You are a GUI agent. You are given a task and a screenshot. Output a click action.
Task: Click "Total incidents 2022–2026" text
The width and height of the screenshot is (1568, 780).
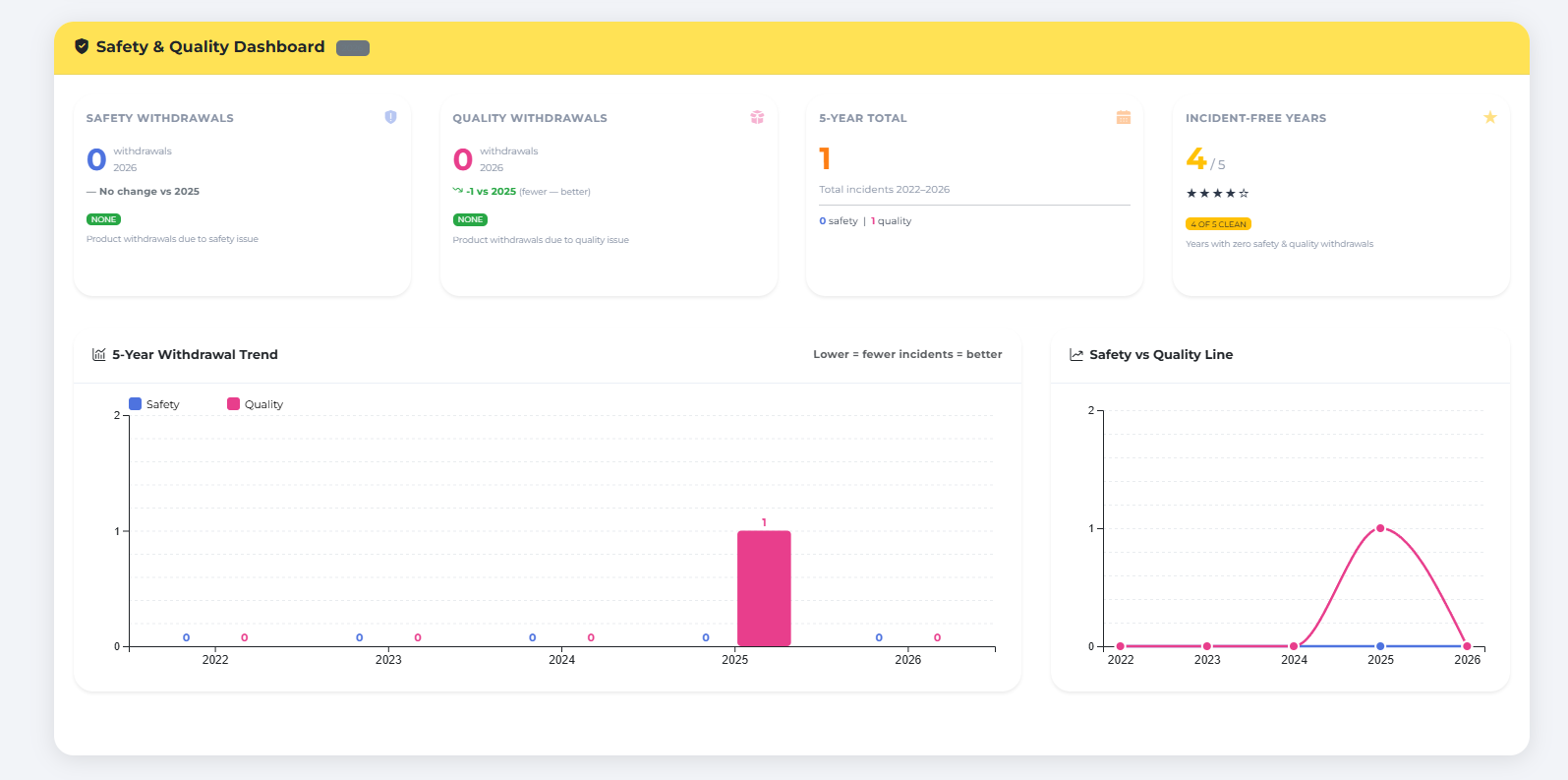coord(885,190)
